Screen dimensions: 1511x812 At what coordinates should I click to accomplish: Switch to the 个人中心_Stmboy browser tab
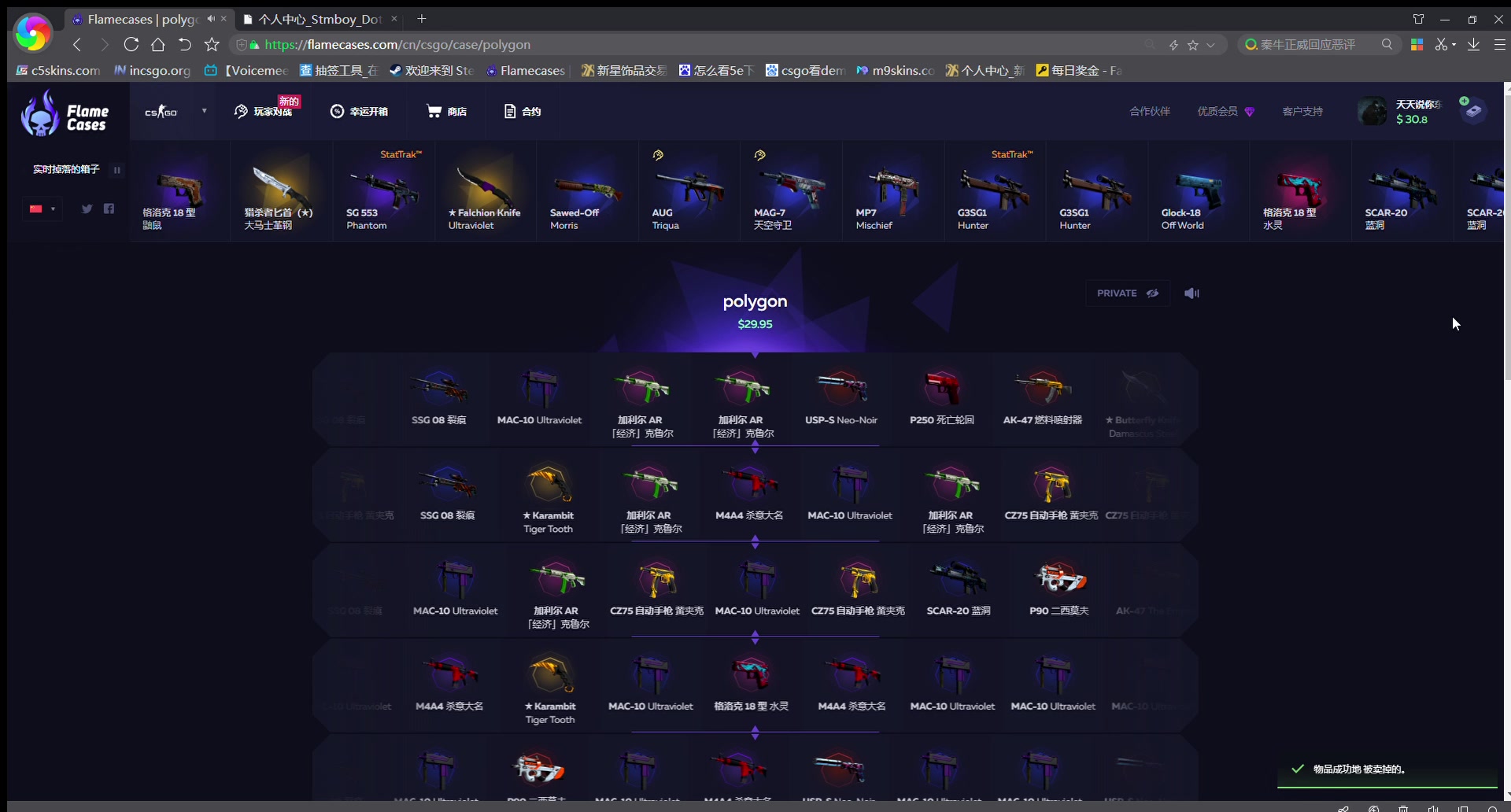319,19
